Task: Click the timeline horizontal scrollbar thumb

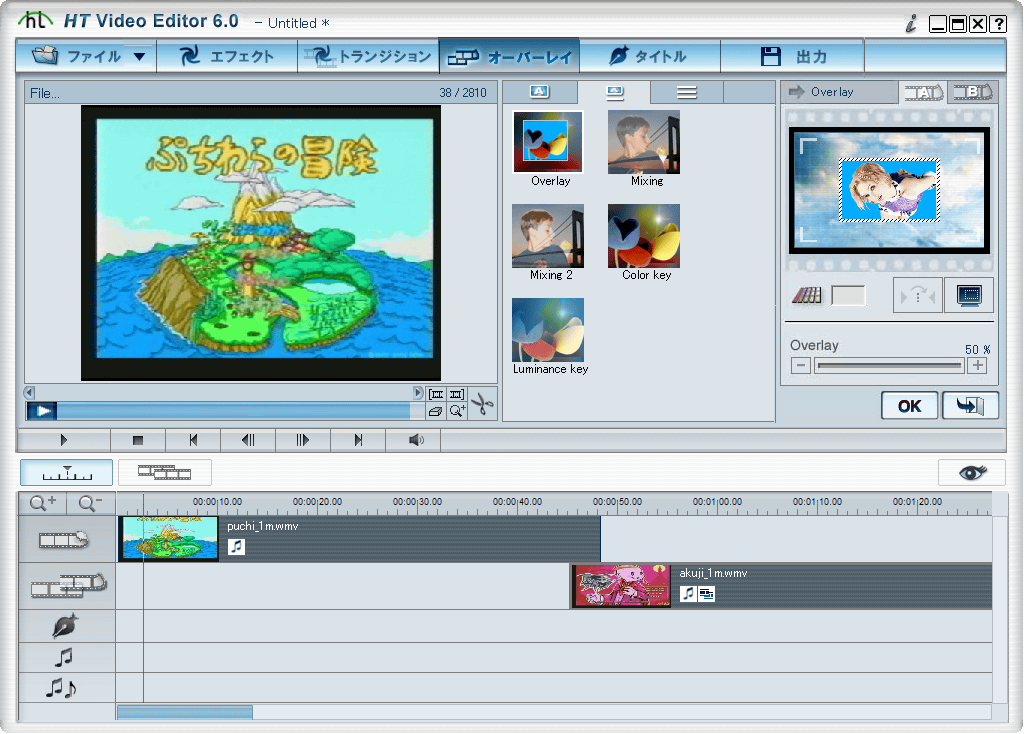Action: point(185,712)
